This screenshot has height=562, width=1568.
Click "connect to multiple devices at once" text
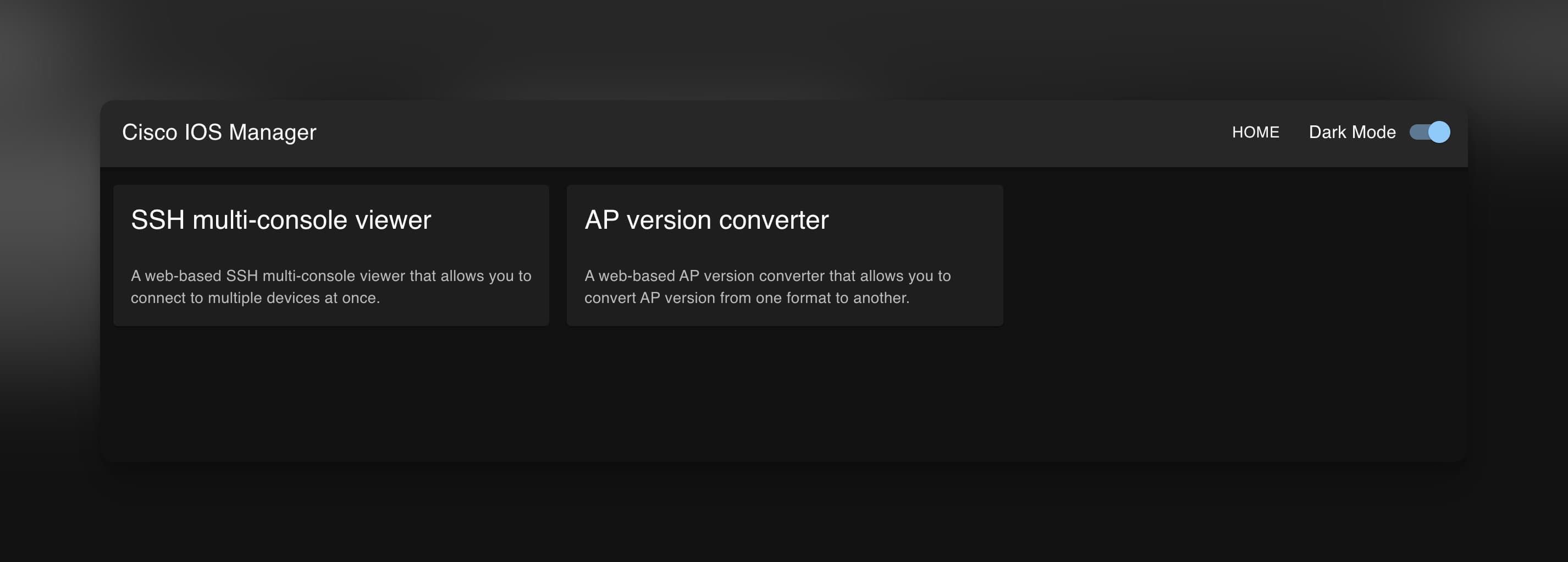[x=255, y=297]
